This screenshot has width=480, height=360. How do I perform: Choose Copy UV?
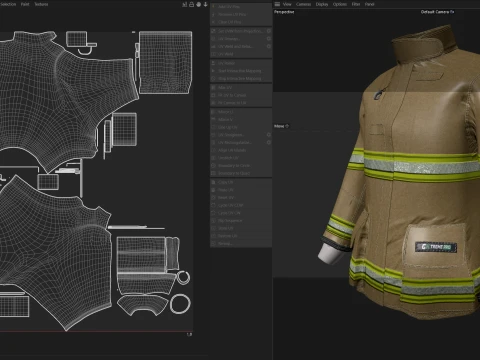click(x=241, y=182)
